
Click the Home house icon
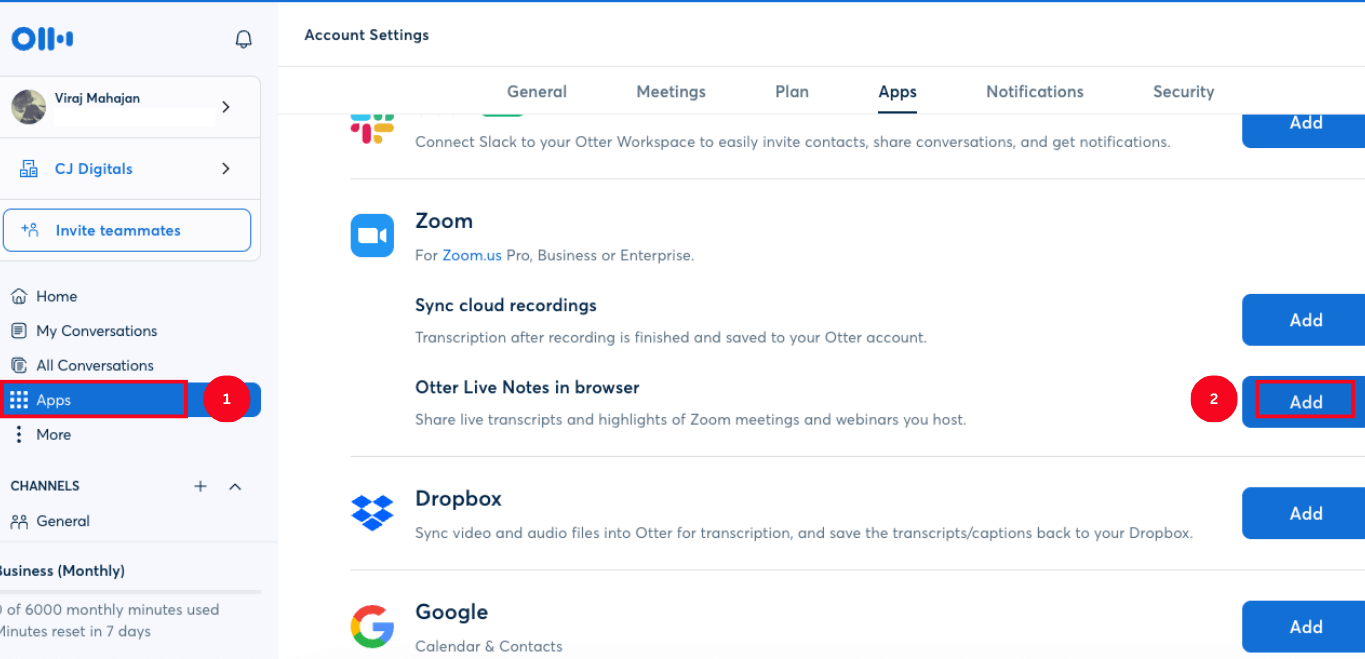[x=18, y=296]
